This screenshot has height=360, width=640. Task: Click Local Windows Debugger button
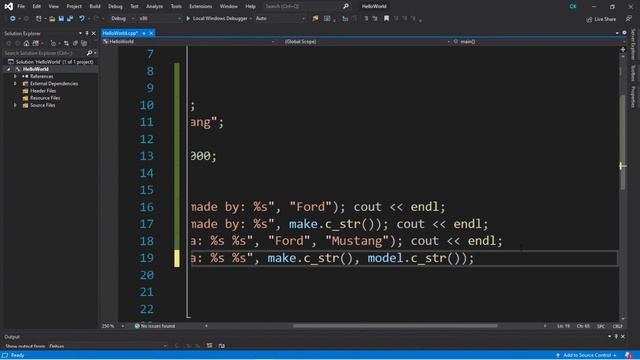coord(217,18)
